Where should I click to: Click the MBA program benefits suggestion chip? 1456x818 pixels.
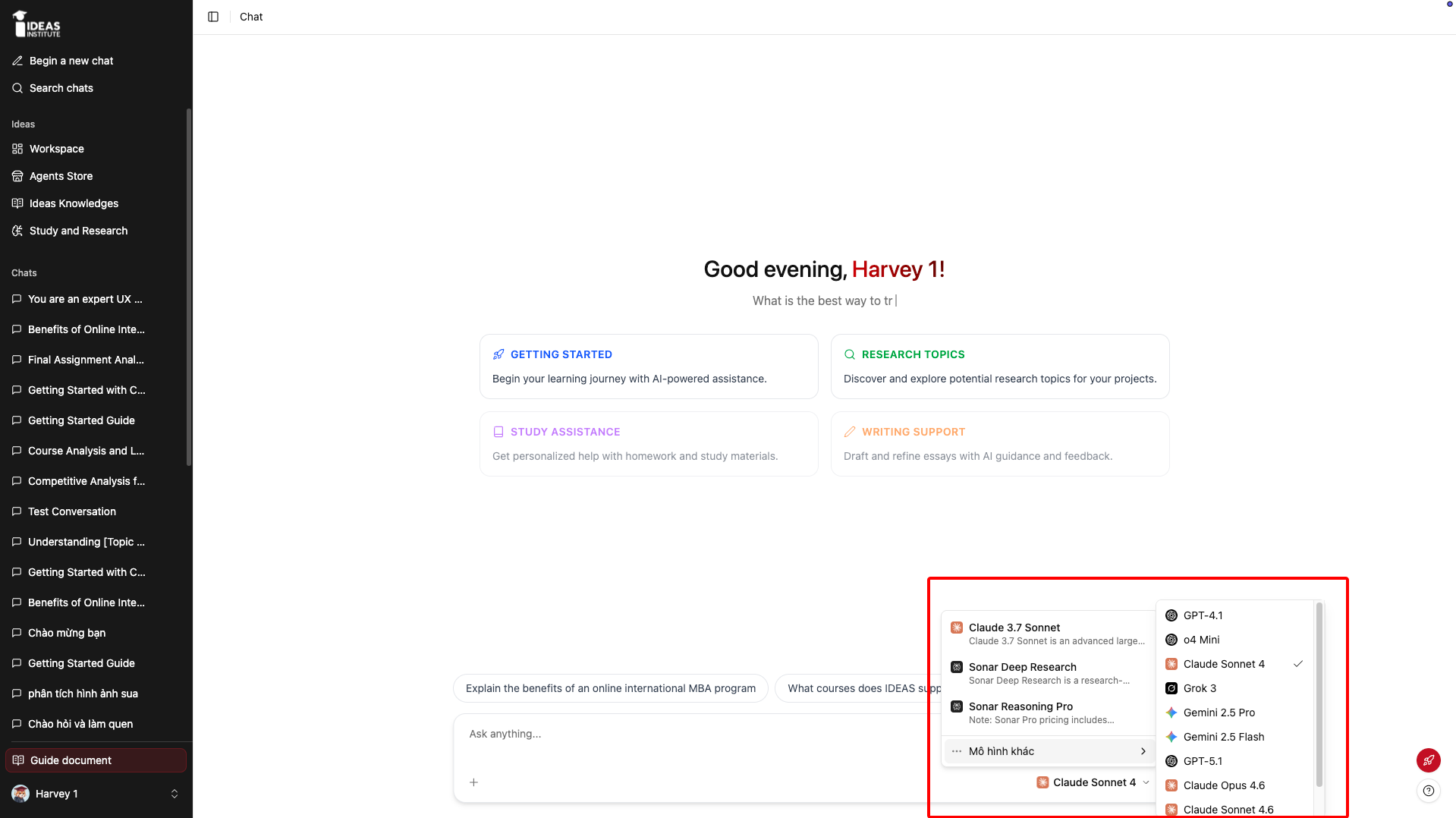(x=611, y=688)
